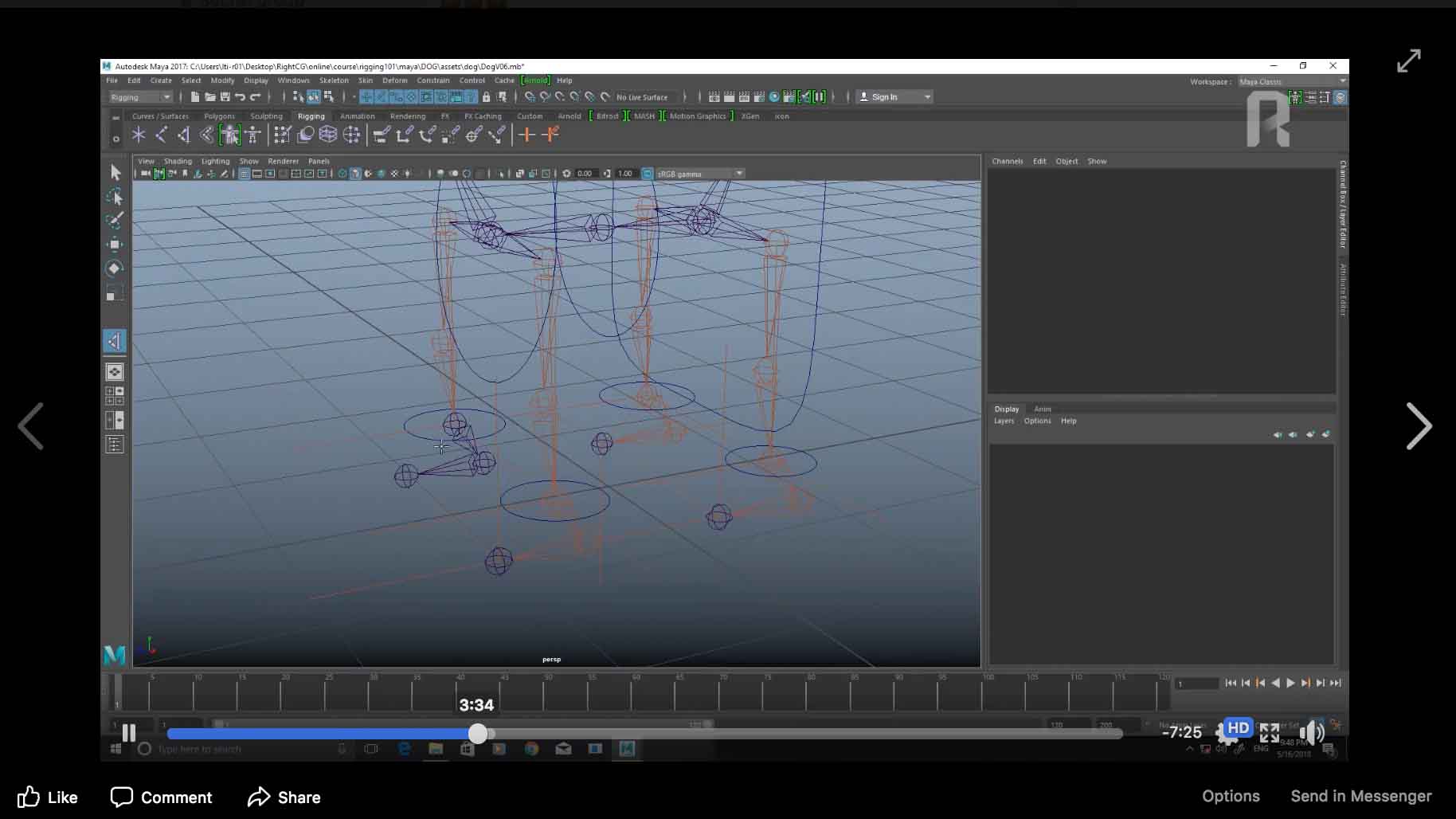Expand the sRGB gamma dropdown
This screenshot has width=1456, height=819.
tap(739, 174)
